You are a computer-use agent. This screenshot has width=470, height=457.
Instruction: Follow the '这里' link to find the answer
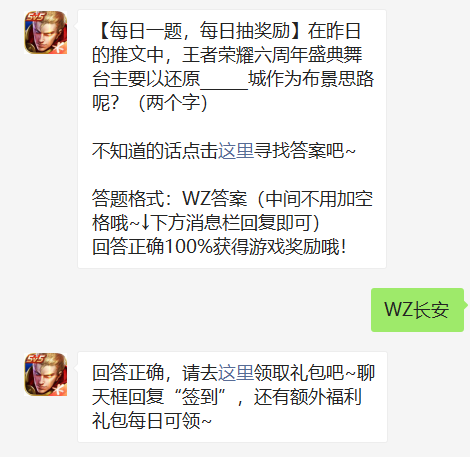[x=236, y=151]
